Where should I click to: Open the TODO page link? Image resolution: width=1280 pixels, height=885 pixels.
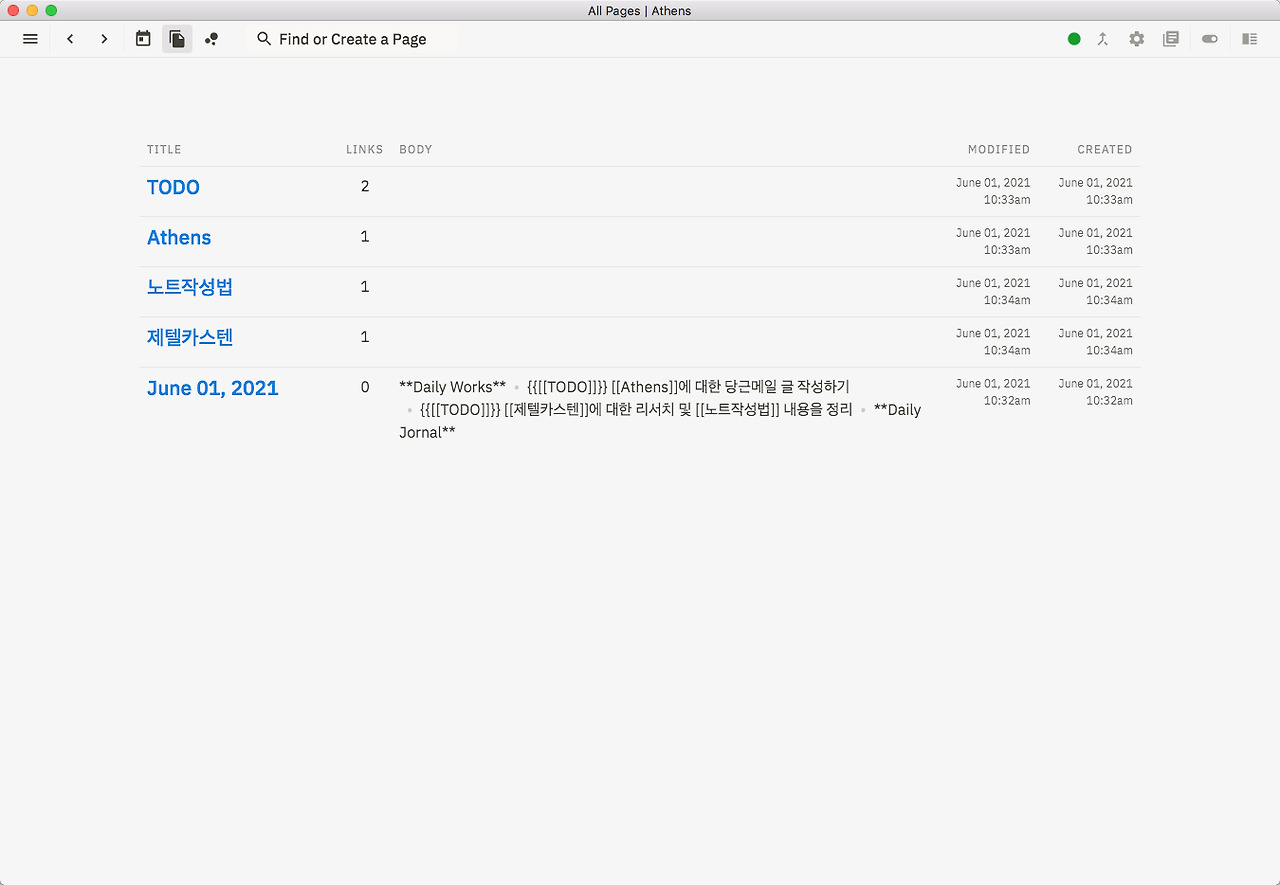173,187
